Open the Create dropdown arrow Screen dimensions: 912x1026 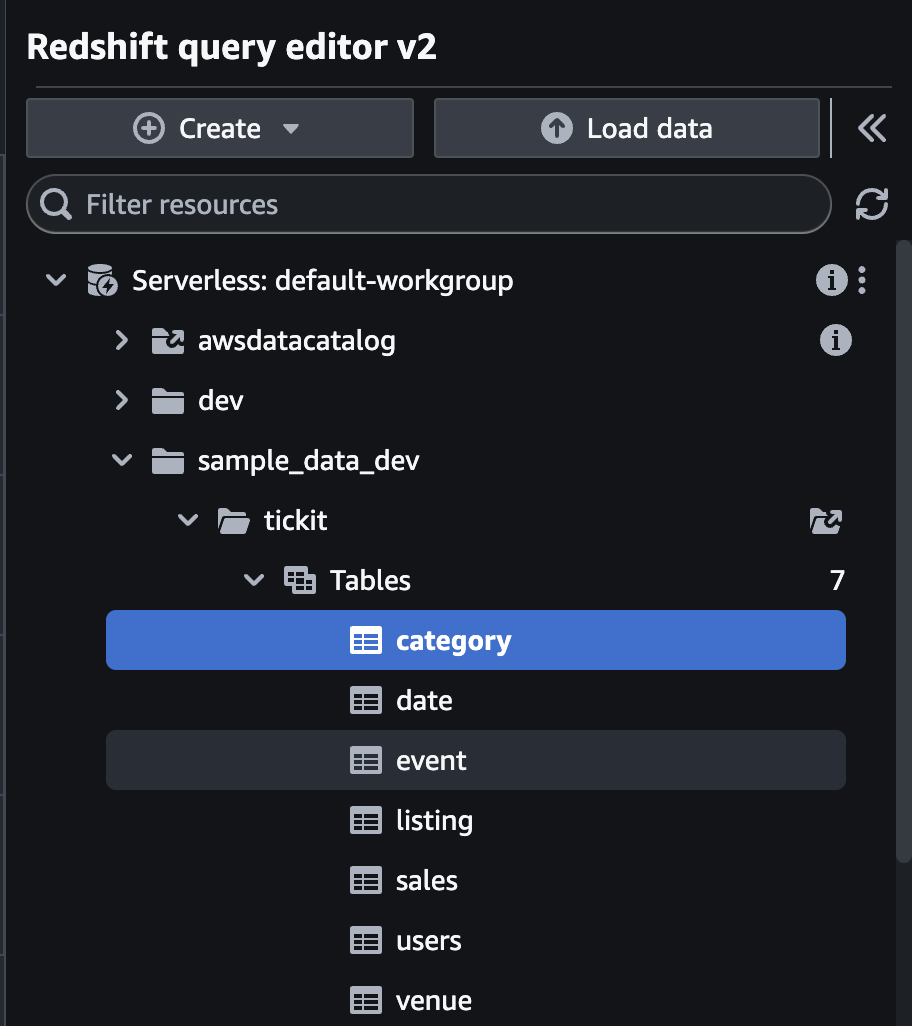(291, 129)
